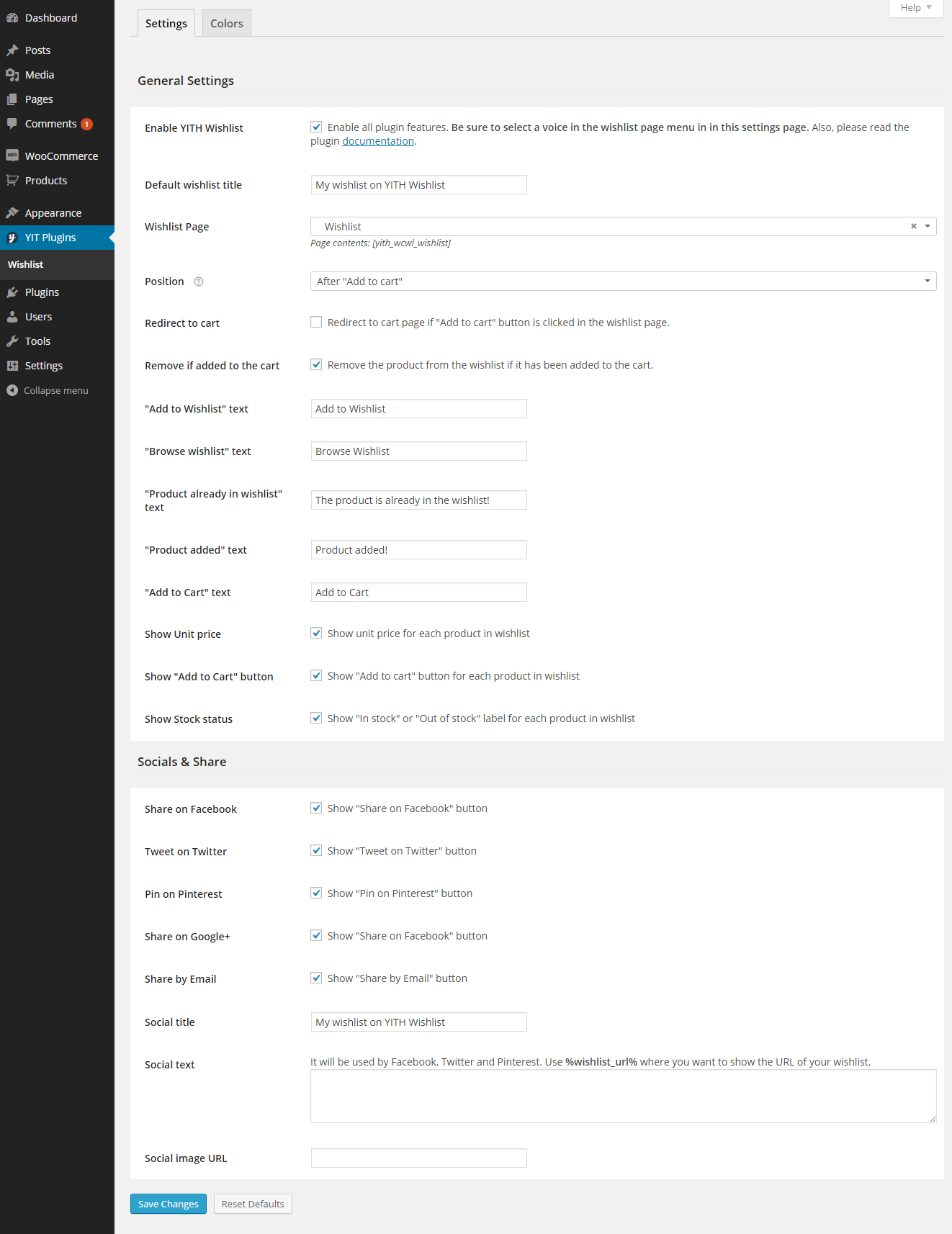The width and height of the screenshot is (952, 1234).
Task: Expand the Help panel at top right
Action: coord(915,8)
